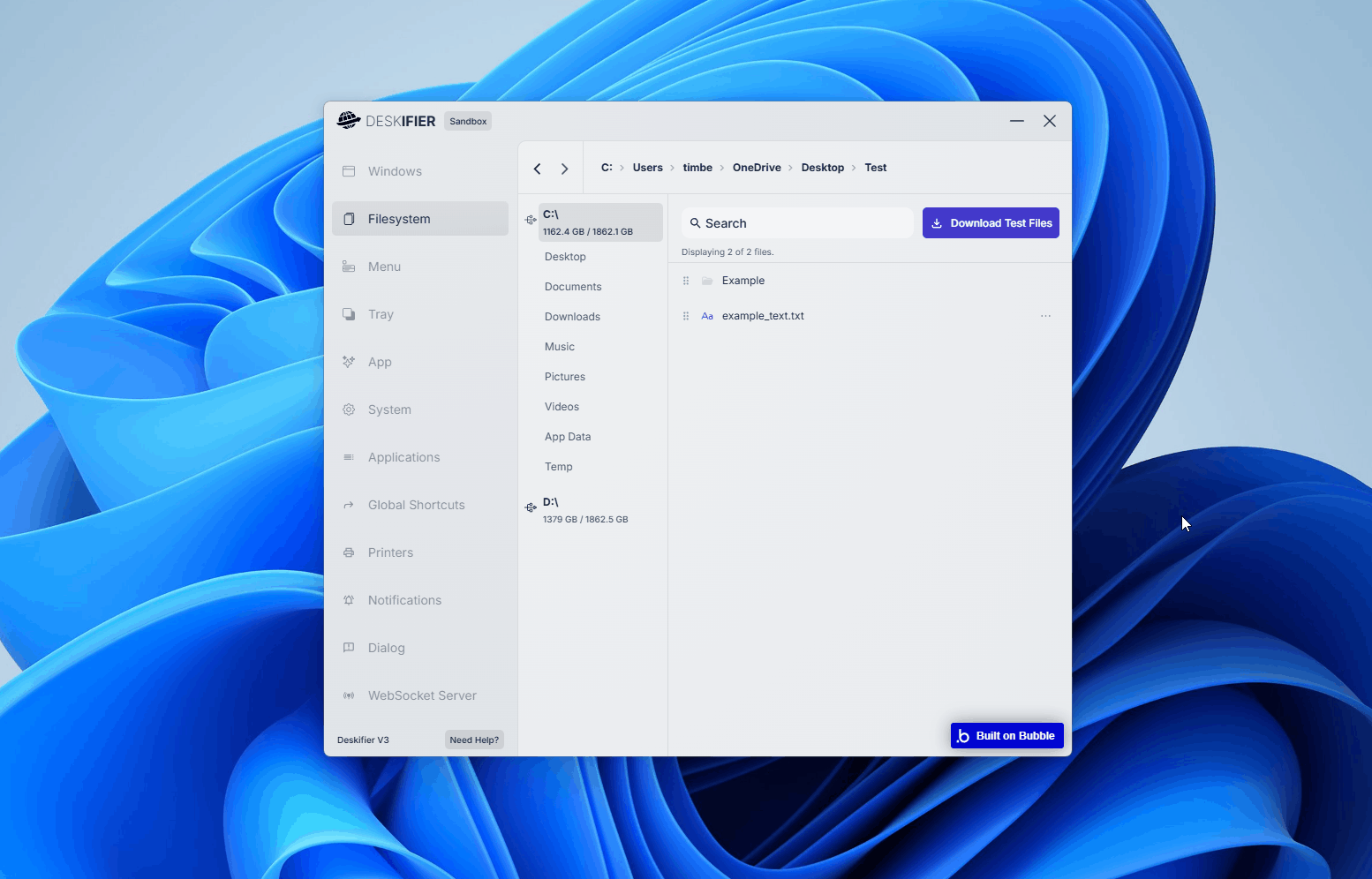The image size is (1372, 879).
Task: Go to WebSocket Server in the sidebar
Action: pos(420,695)
